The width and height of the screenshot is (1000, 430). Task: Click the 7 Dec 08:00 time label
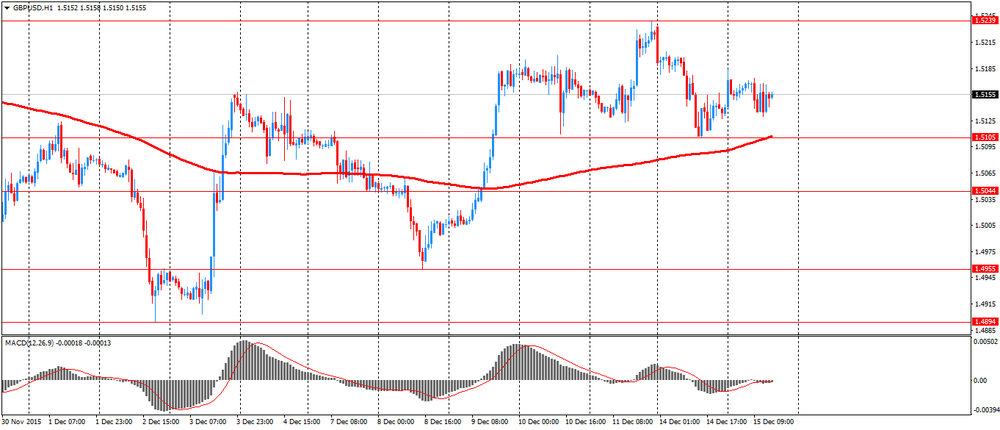click(349, 422)
